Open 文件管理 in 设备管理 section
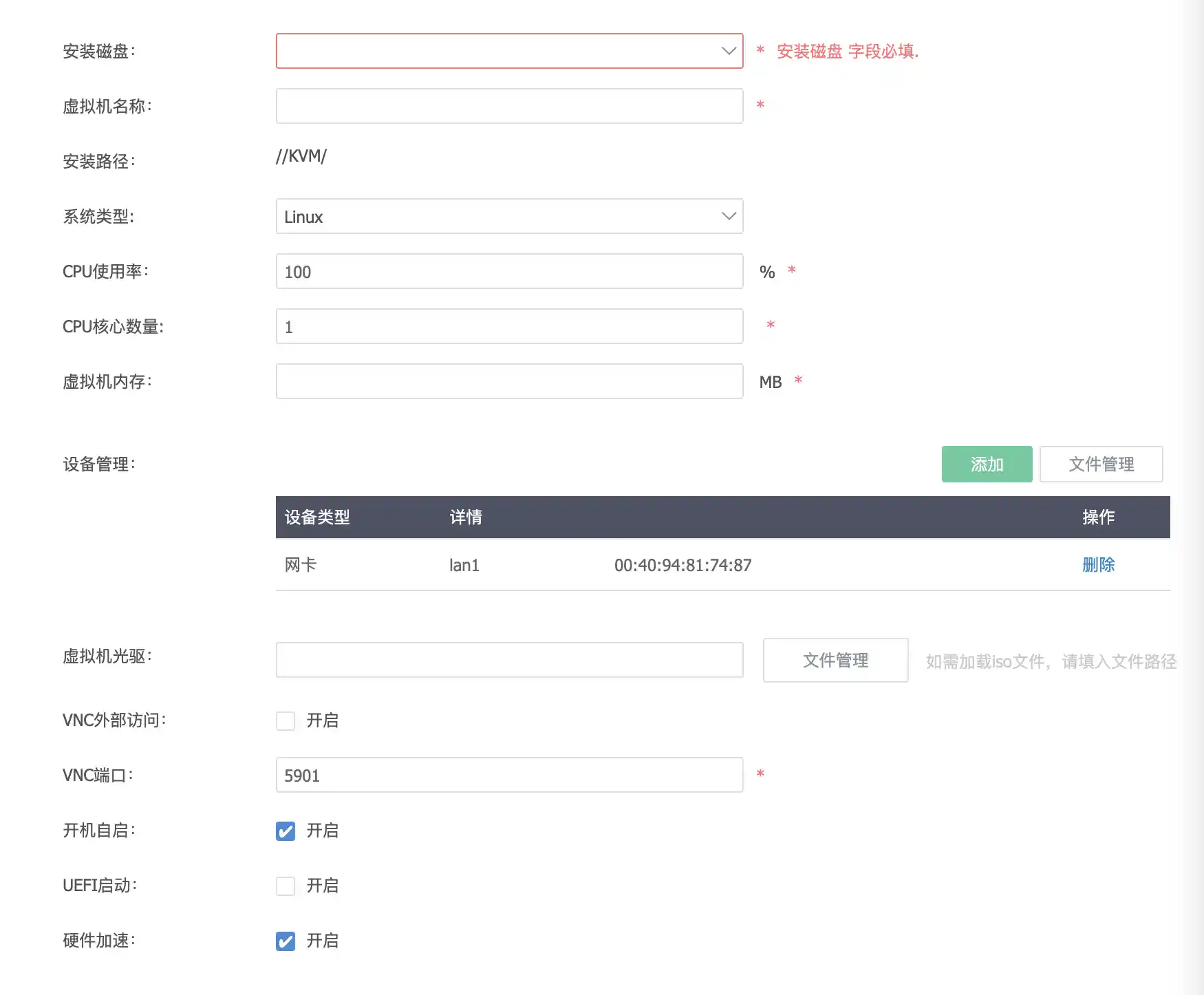Viewport: 1204px width, 995px height. coord(1101,464)
